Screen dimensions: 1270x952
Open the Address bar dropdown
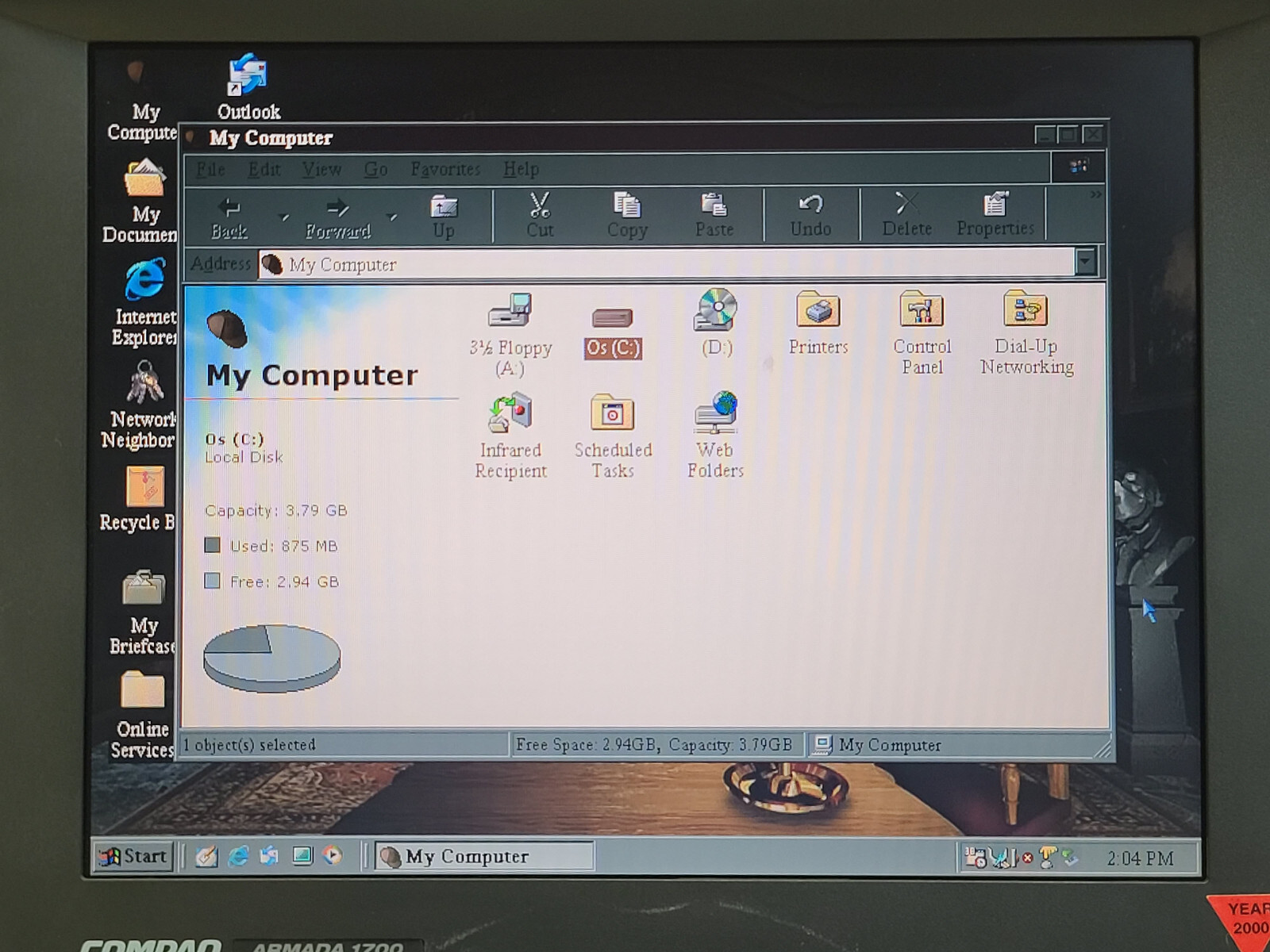[x=1086, y=261]
